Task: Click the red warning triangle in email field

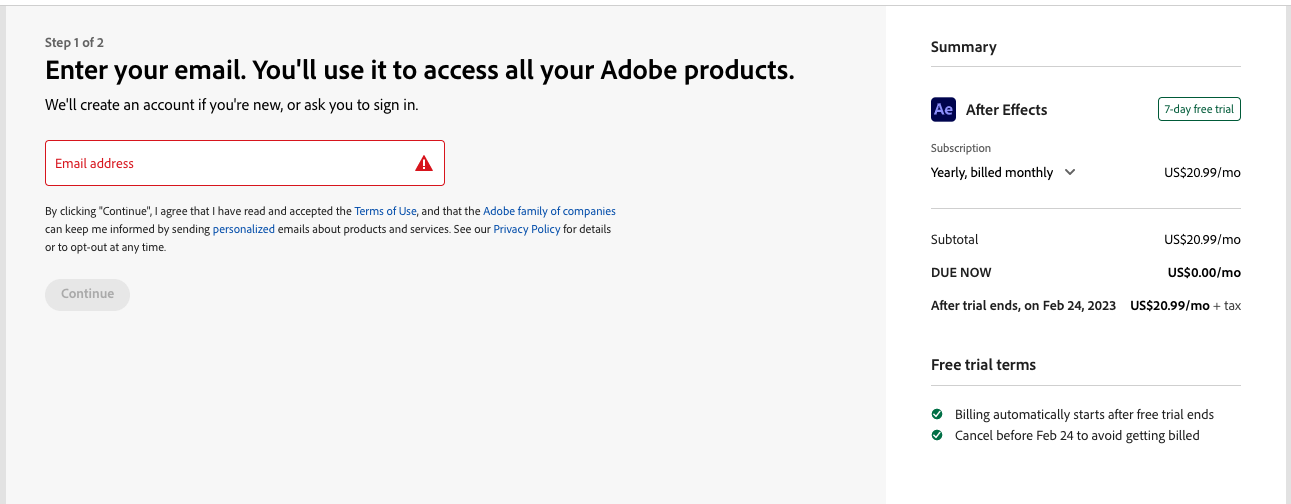Action: tap(424, 163)
